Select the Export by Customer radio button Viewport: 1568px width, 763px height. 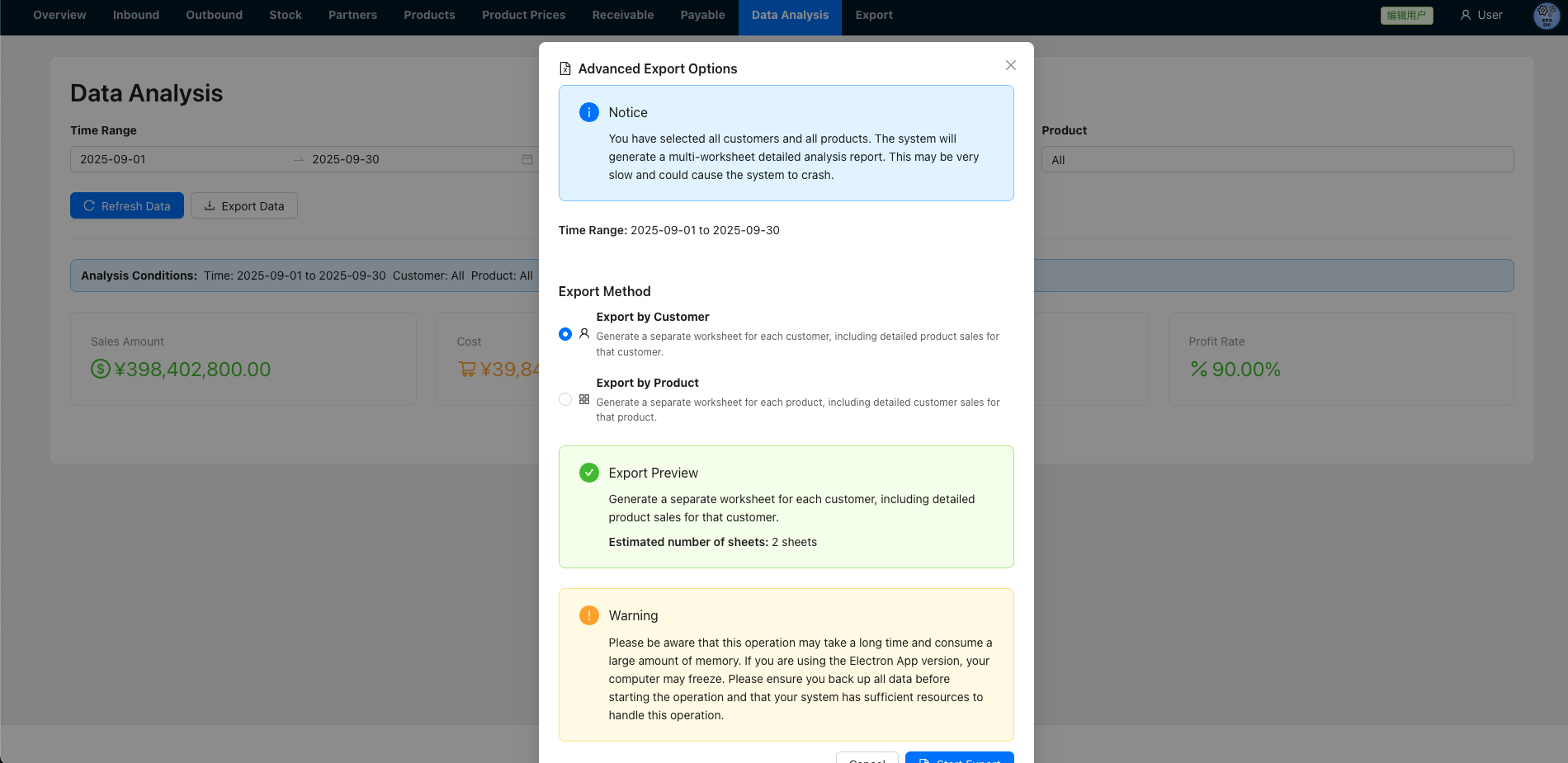565,334
